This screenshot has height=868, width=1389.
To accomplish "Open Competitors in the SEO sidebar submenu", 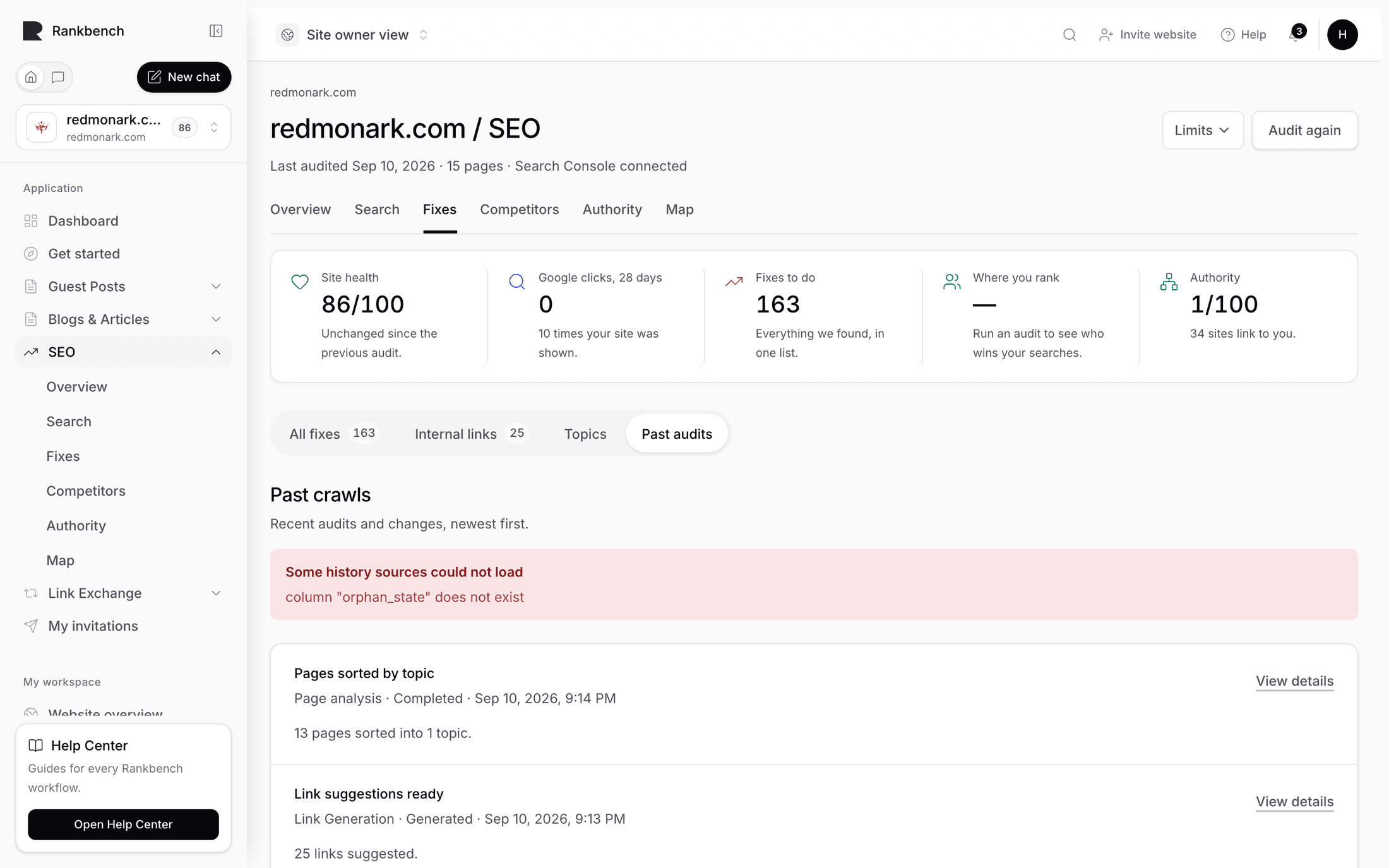I will click(x=86, y=490).
